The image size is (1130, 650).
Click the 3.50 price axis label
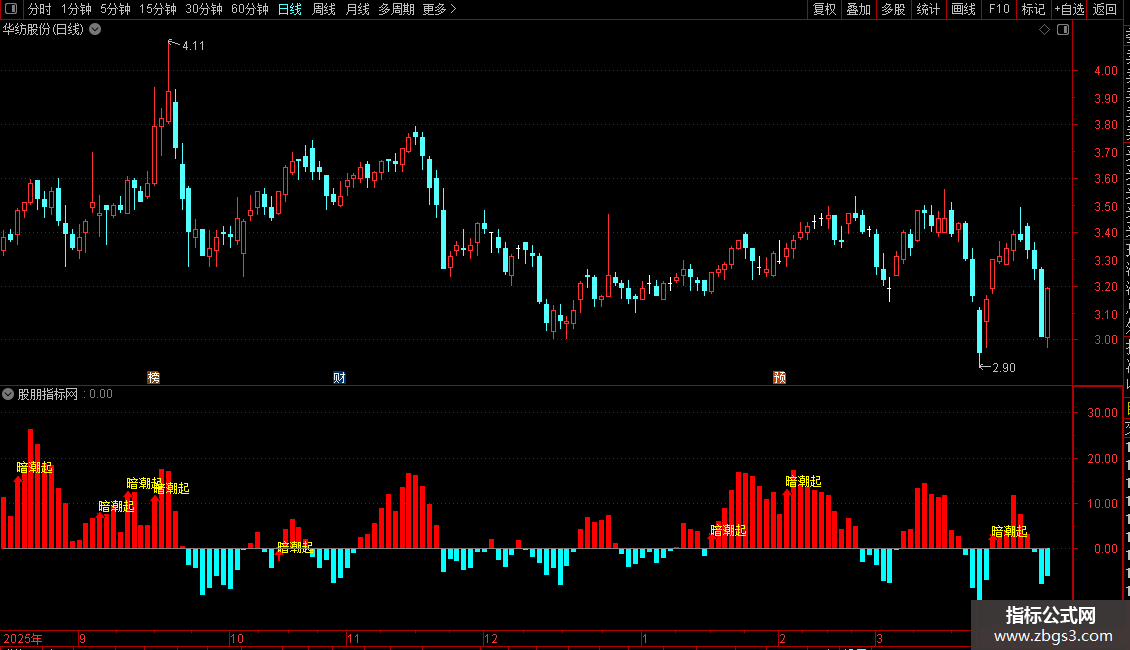[1105, 206]
